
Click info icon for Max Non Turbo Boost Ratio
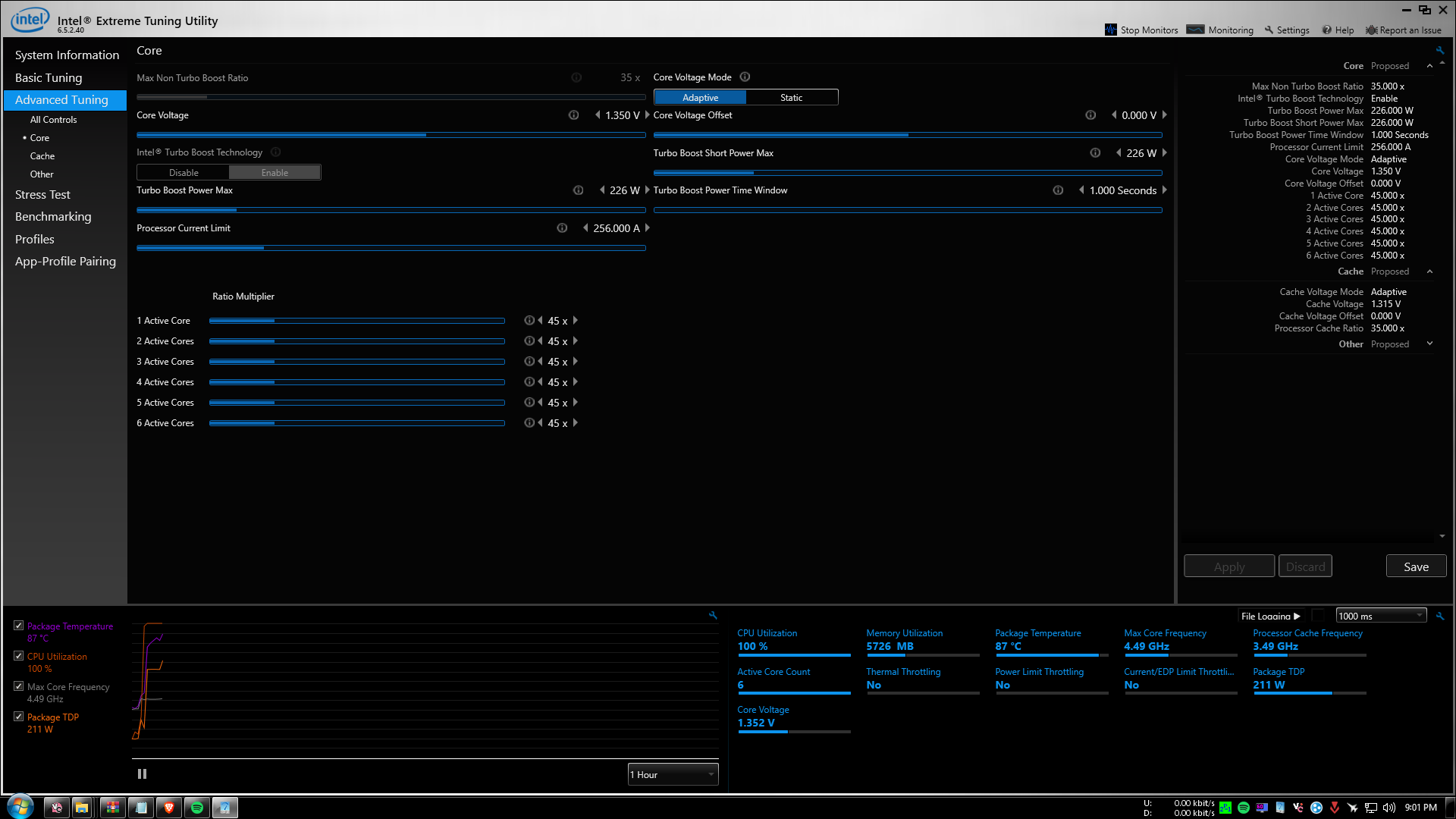pyautogui.click(x=576, y=77)
